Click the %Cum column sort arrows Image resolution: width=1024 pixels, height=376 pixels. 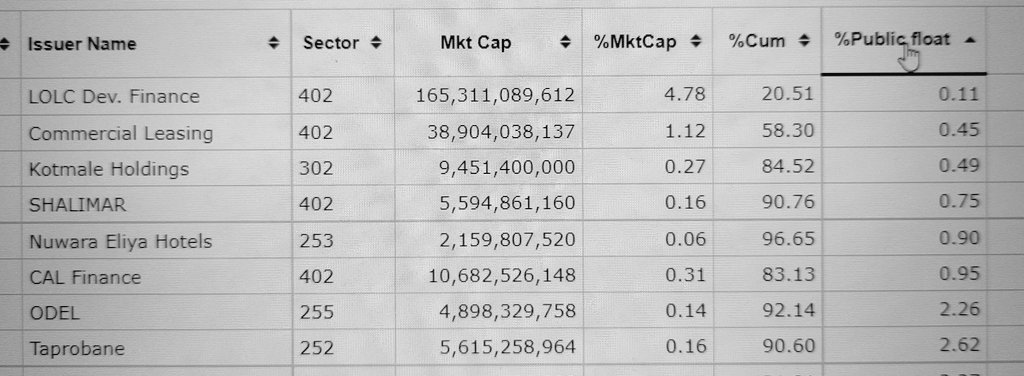(x=804, y=41)
